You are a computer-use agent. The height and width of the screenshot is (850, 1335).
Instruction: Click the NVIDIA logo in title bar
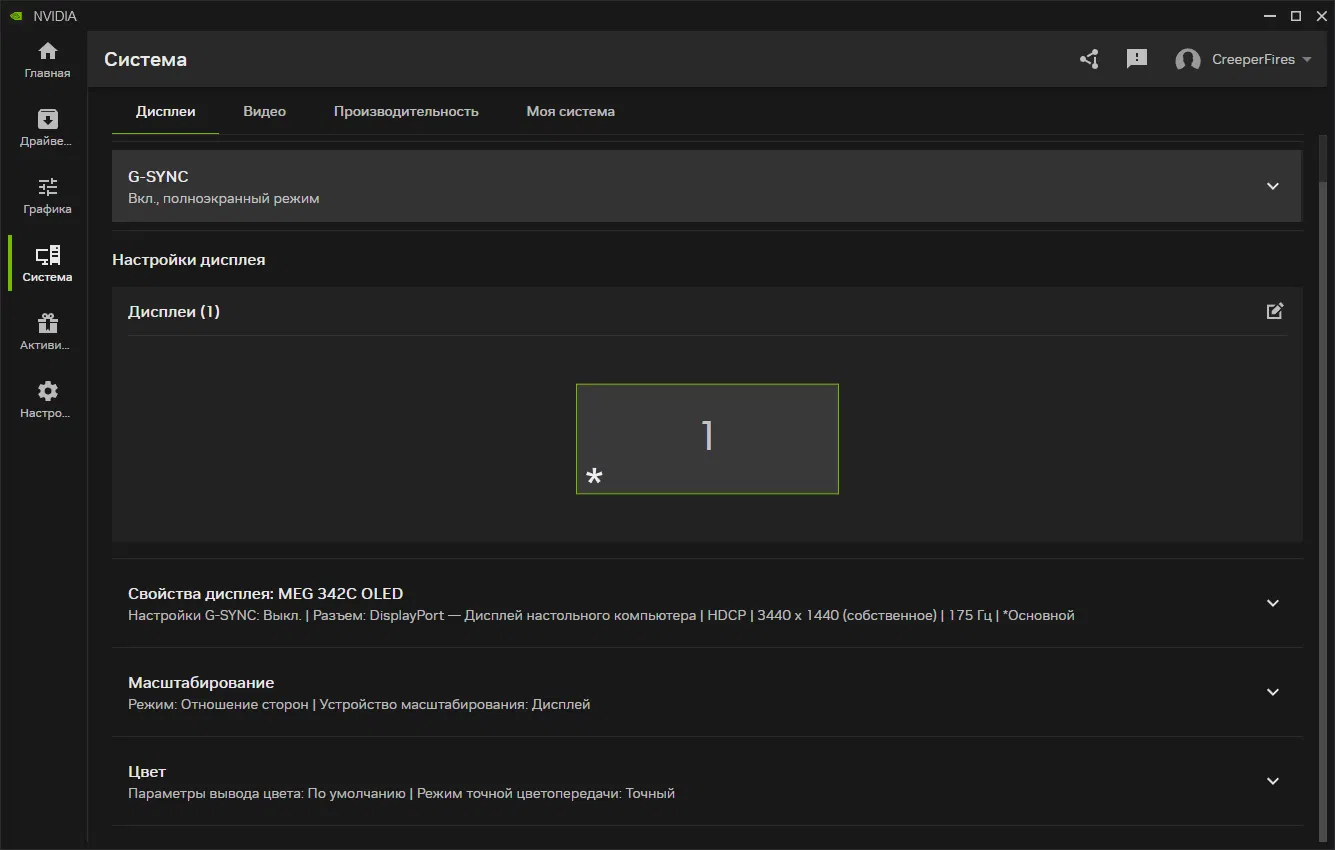16,16
